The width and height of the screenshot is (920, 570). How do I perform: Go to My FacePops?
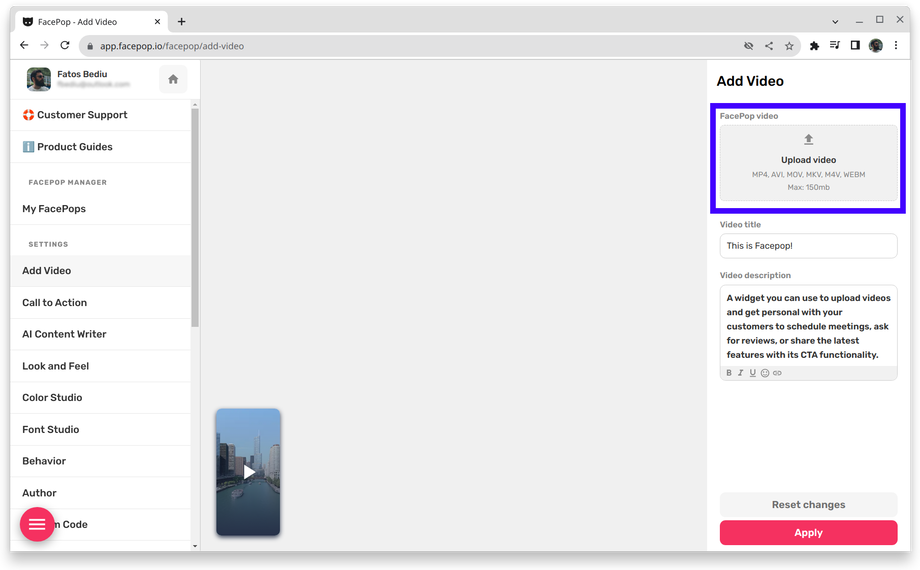click(100, 209)
